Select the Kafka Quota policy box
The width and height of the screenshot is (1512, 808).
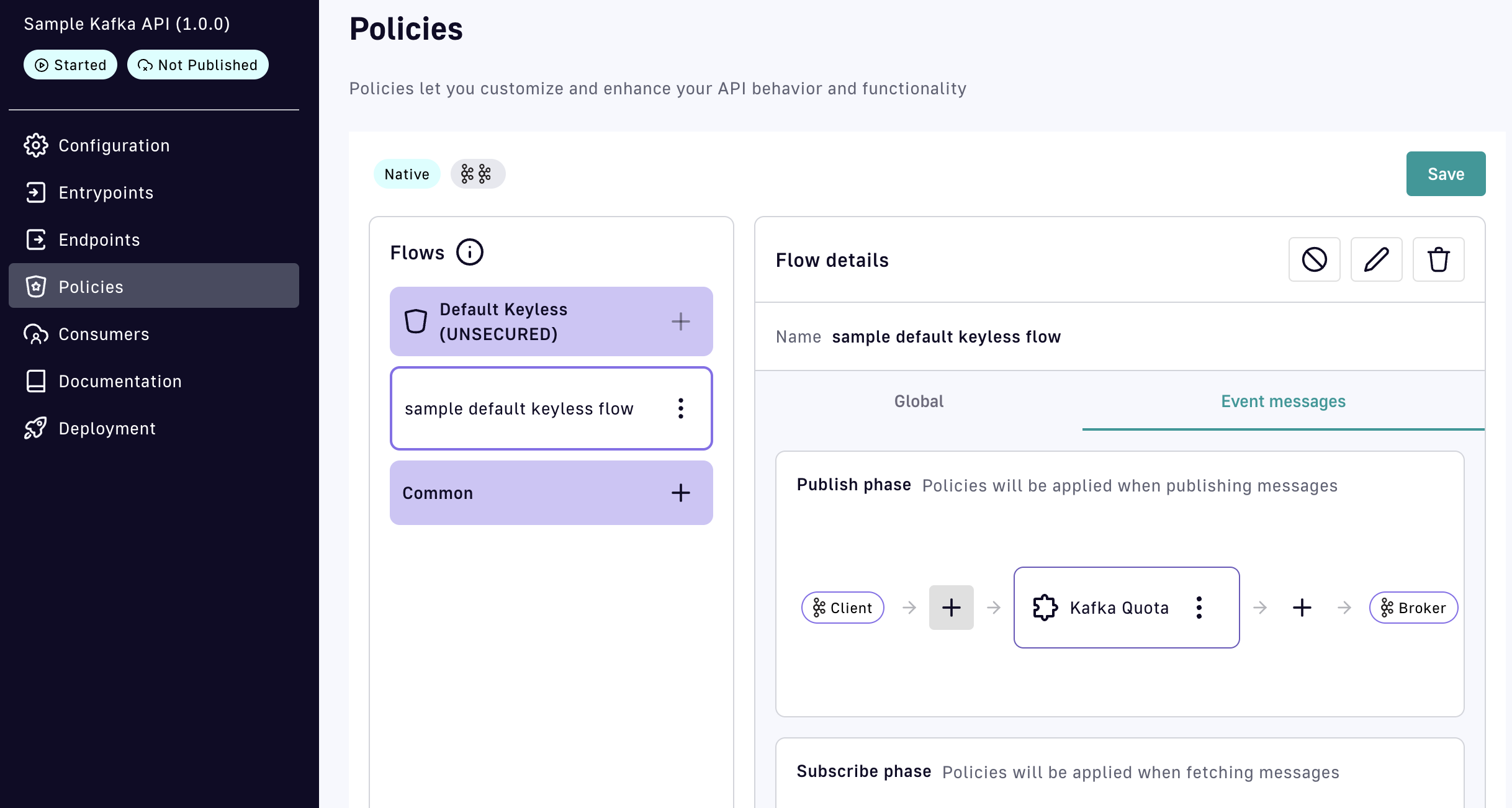(1111, 608)
